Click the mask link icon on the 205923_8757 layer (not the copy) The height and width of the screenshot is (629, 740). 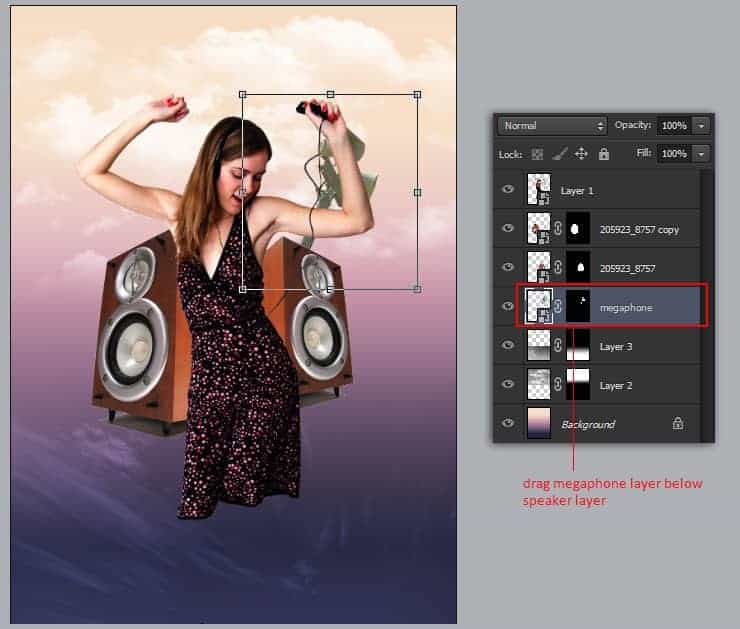click(x=558, y=267)
